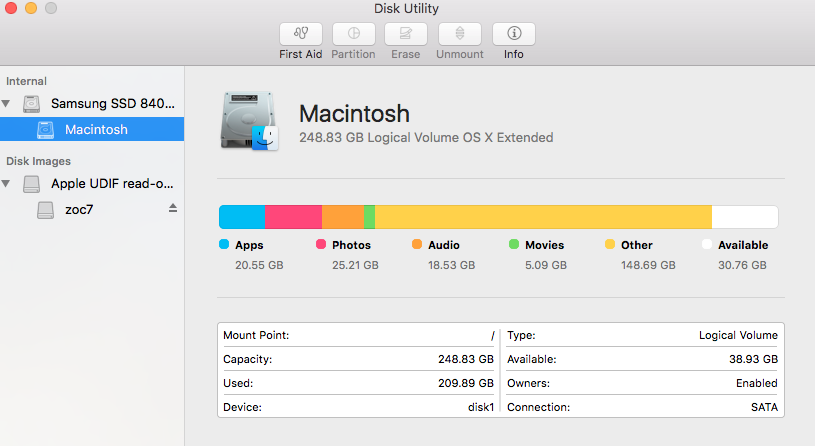Click the 148.69 GB Other value
Viewport: 815px width, 446px height.
648,265
